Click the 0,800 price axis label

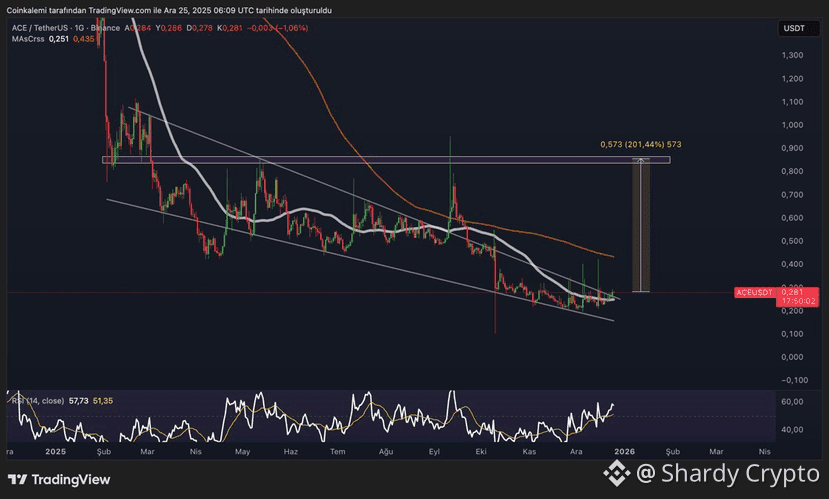792,171
